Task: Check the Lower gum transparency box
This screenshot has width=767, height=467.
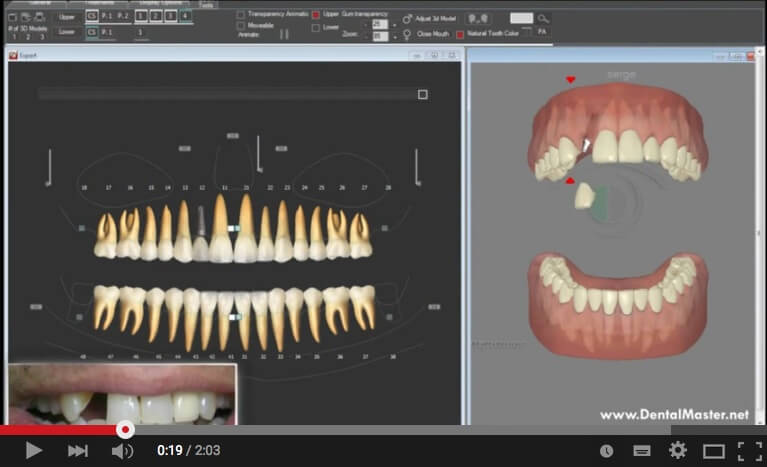Action: click(x=316, y=27)
